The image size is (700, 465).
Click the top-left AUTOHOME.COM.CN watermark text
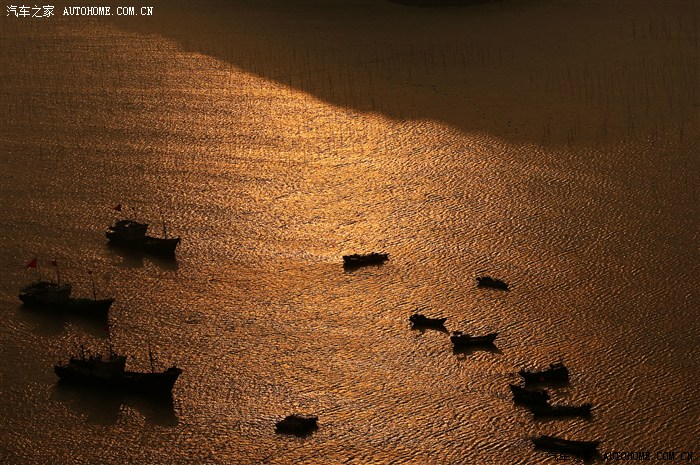pyautogui.click(x=108, y=11)
